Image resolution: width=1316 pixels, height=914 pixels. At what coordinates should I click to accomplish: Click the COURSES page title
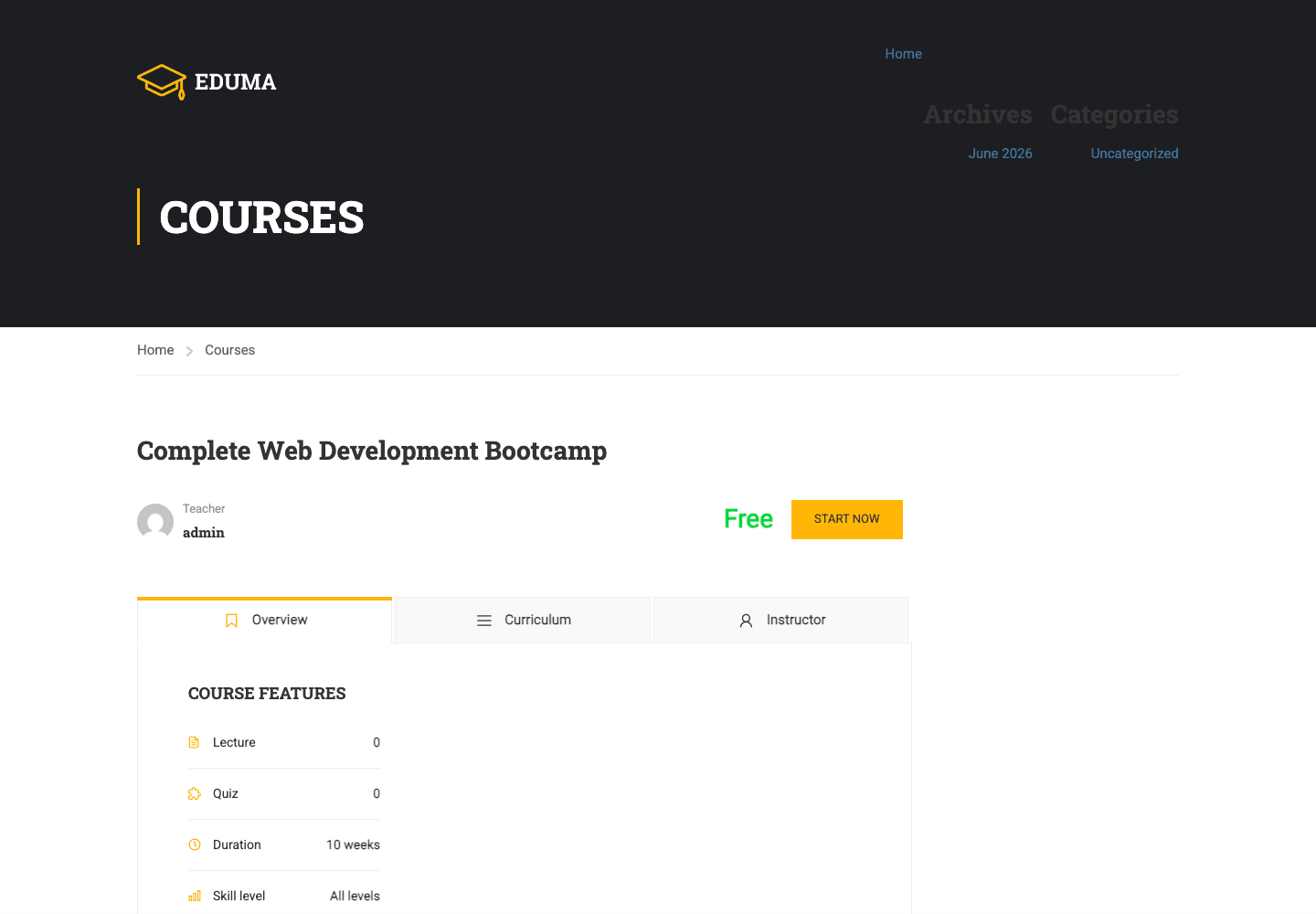[261, 218]
